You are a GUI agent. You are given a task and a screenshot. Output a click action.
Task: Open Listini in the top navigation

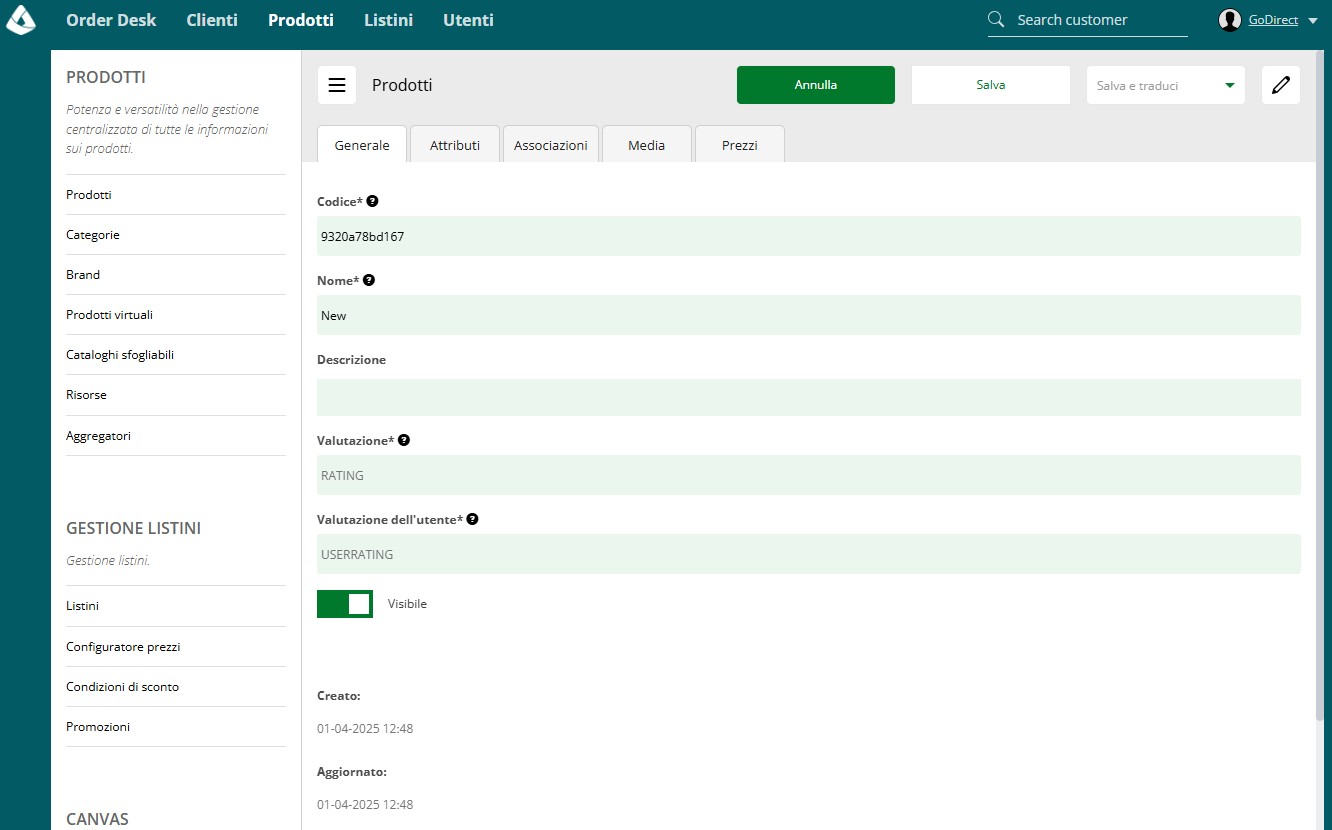388,20
